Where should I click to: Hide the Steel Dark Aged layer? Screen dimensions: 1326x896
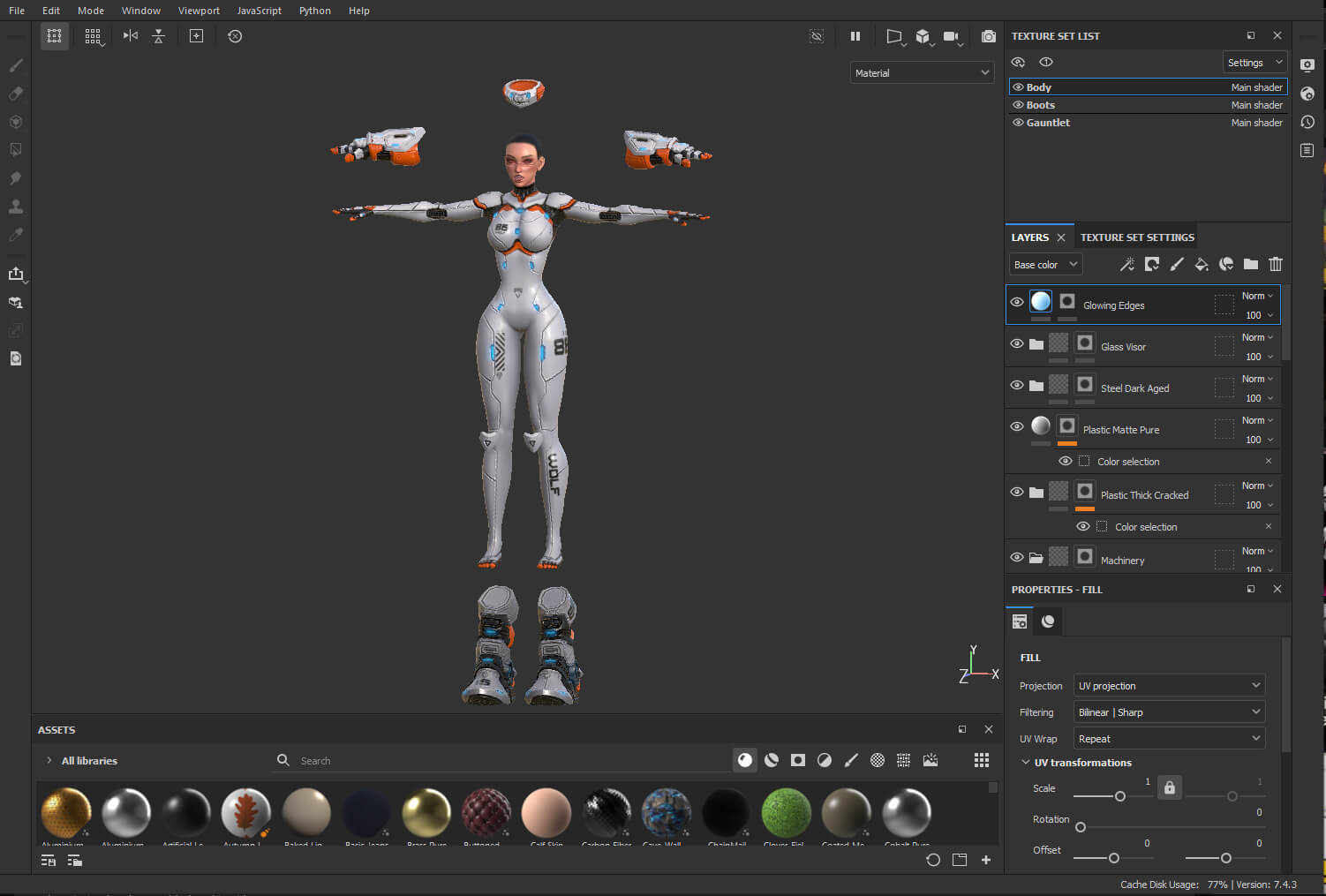click(1017, 385)
